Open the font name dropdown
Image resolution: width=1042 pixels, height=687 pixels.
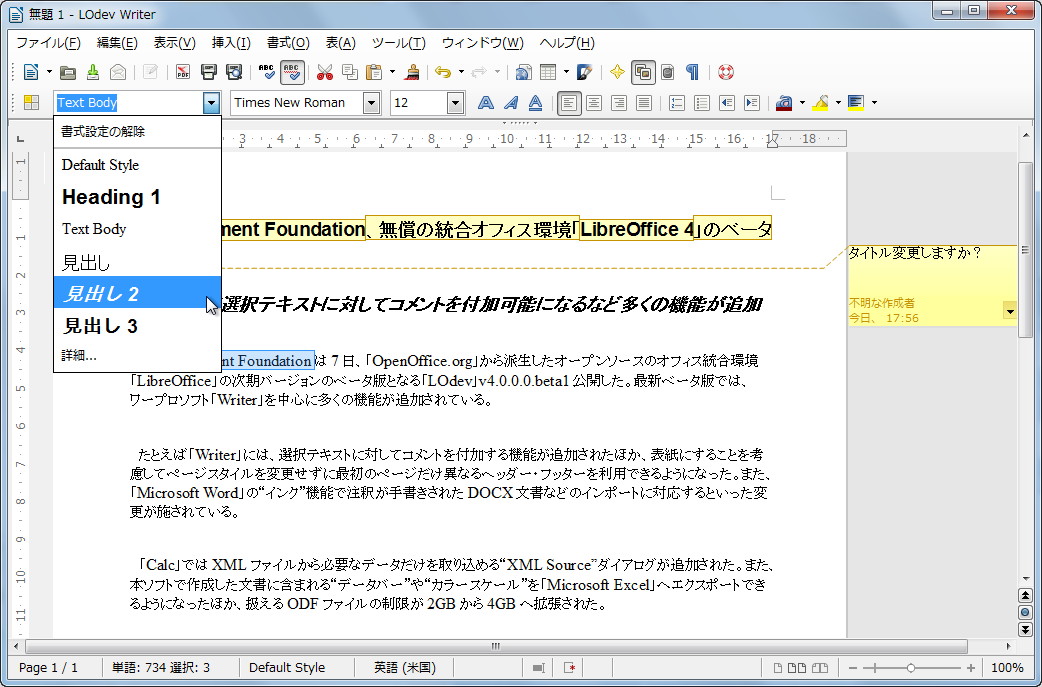[371, 102]
